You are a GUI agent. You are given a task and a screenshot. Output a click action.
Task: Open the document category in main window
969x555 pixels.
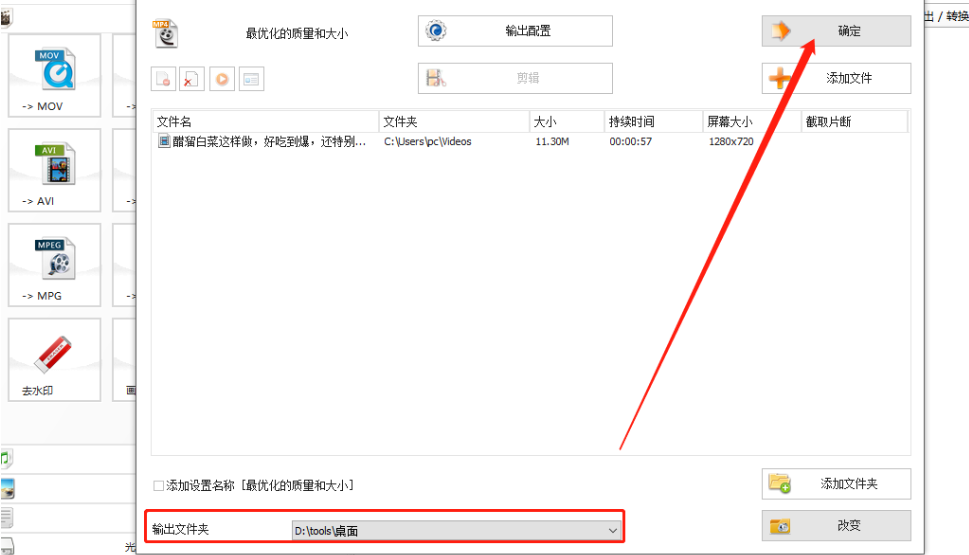(x=7, y=518)
